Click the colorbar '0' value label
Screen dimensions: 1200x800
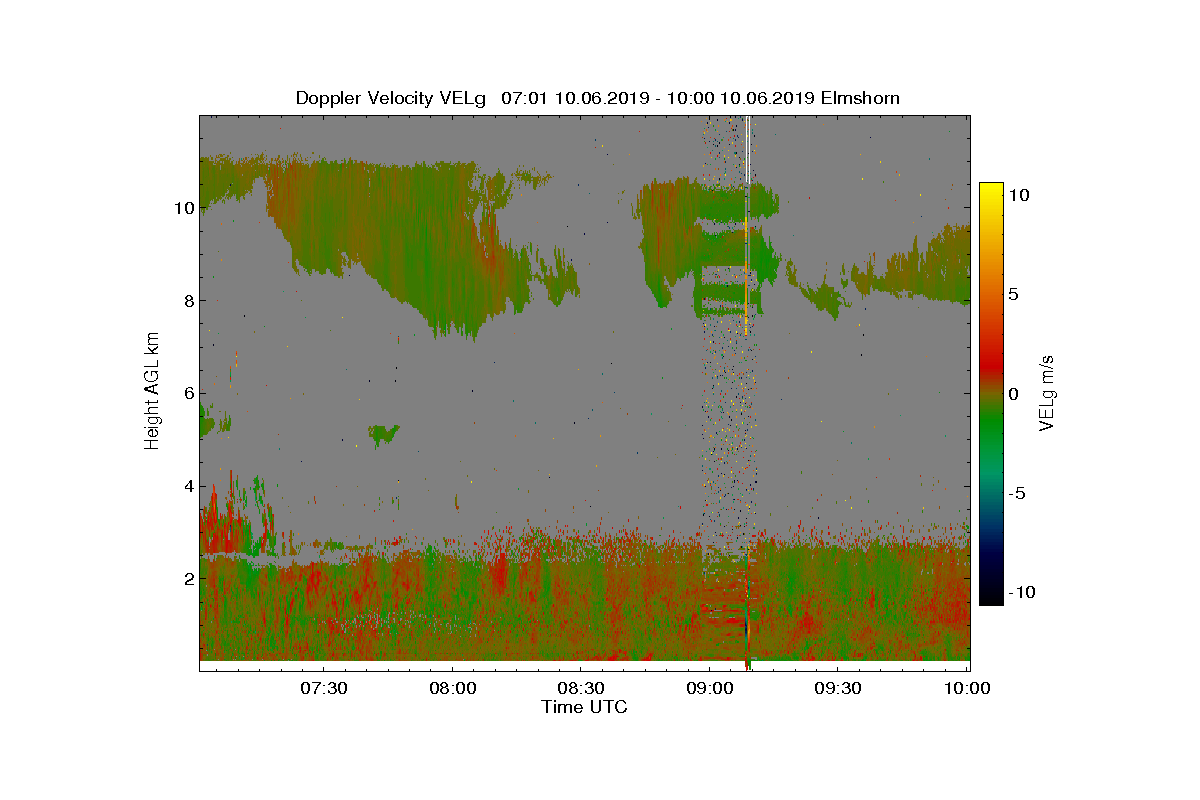[1014, 394]
